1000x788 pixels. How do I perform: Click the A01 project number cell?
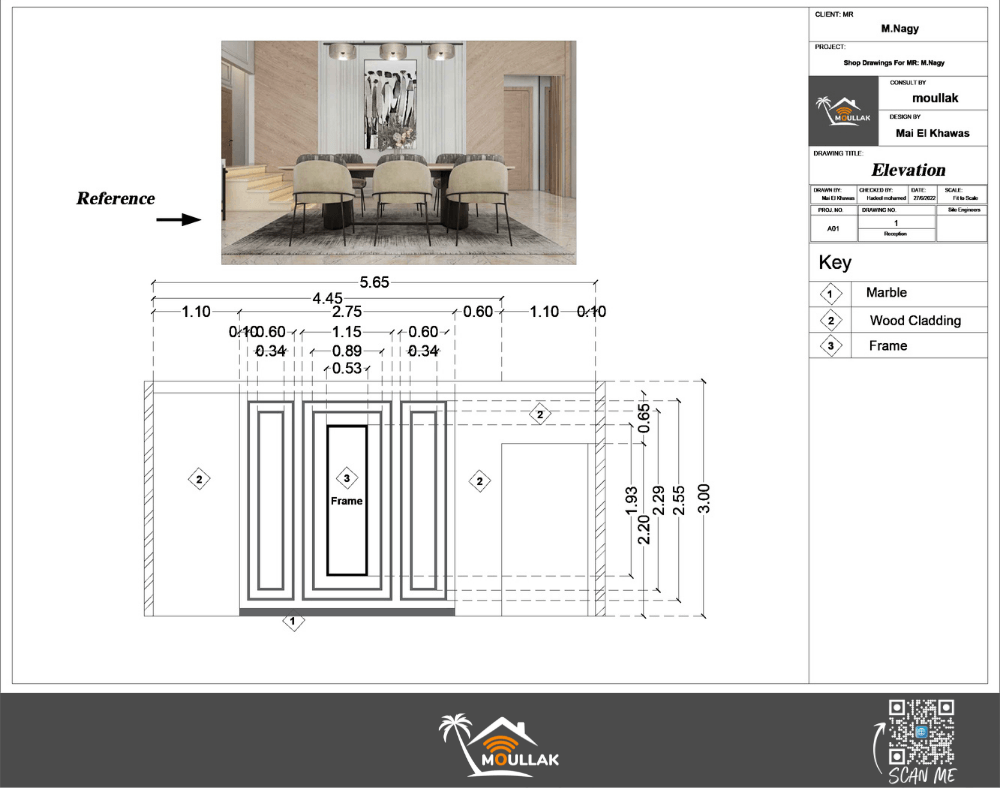832,229
